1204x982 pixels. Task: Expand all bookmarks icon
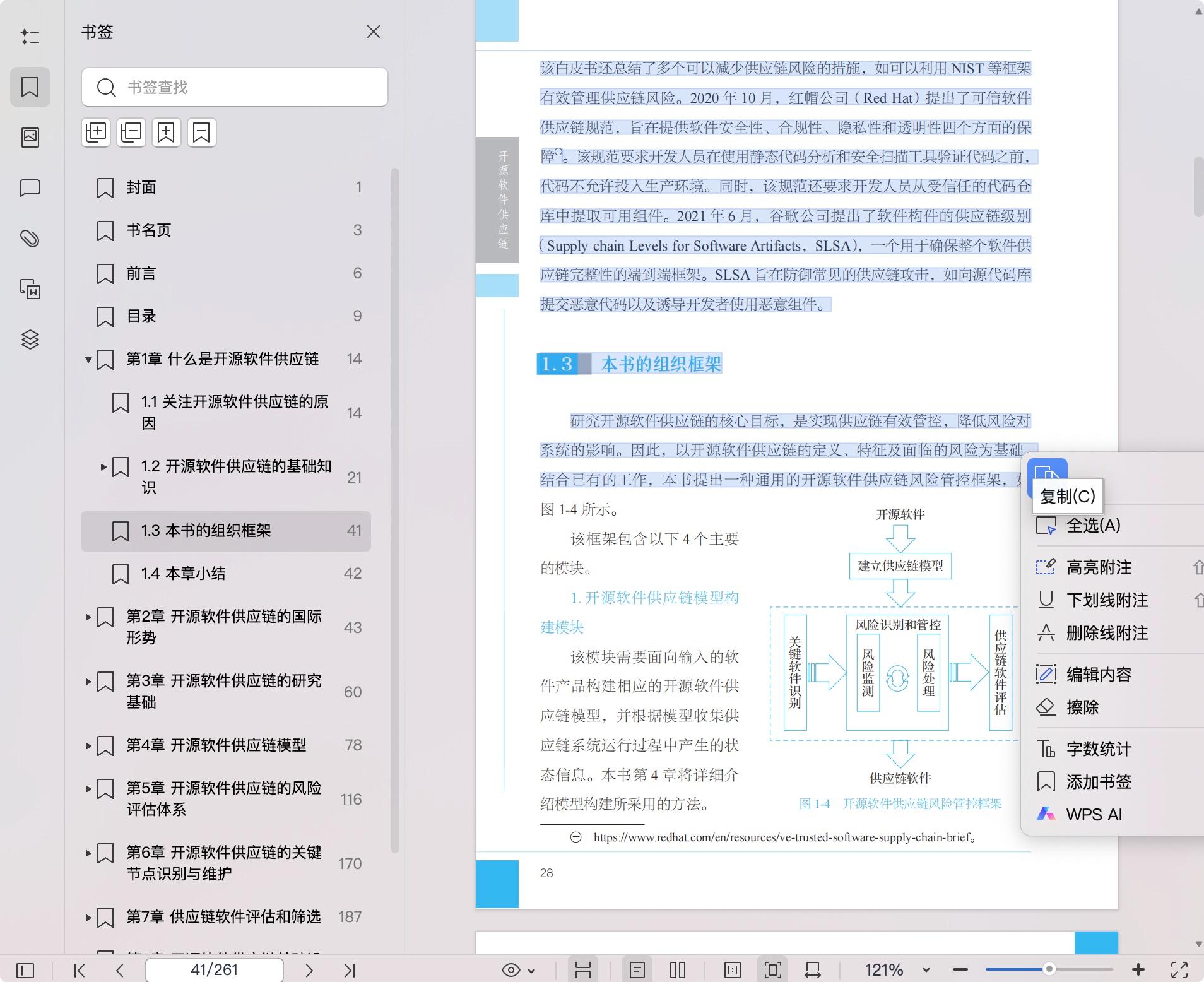[x=96, y=133]
